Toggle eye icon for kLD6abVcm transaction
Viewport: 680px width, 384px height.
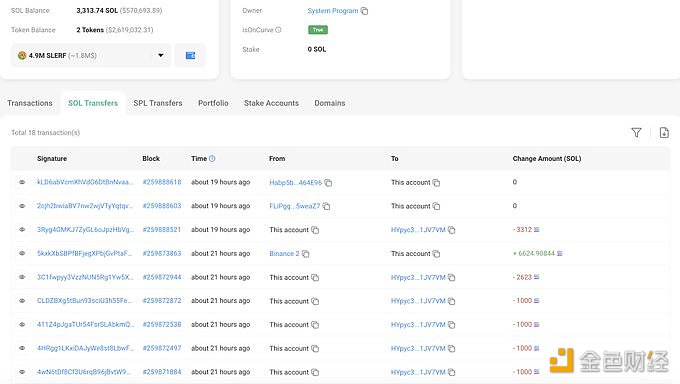[22, 182]
